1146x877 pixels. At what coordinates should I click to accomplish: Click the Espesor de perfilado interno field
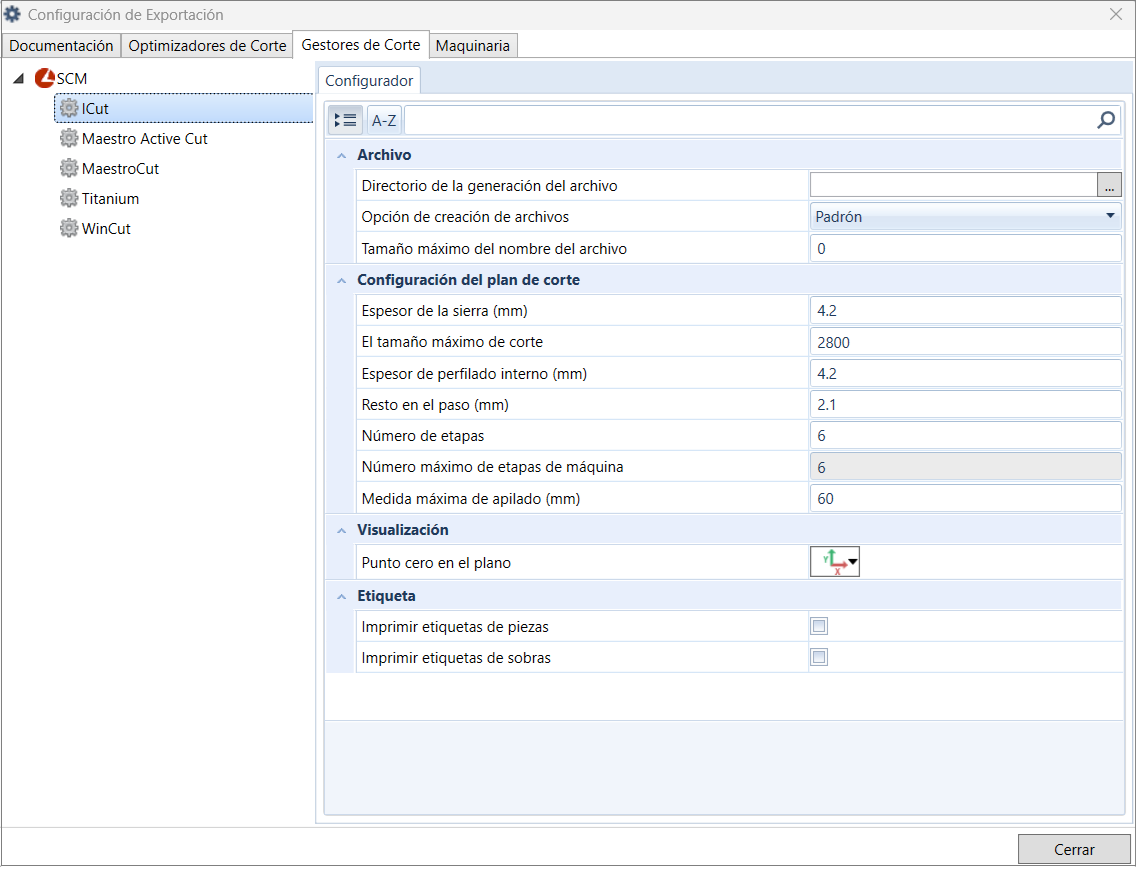click(x=965, y=373)
